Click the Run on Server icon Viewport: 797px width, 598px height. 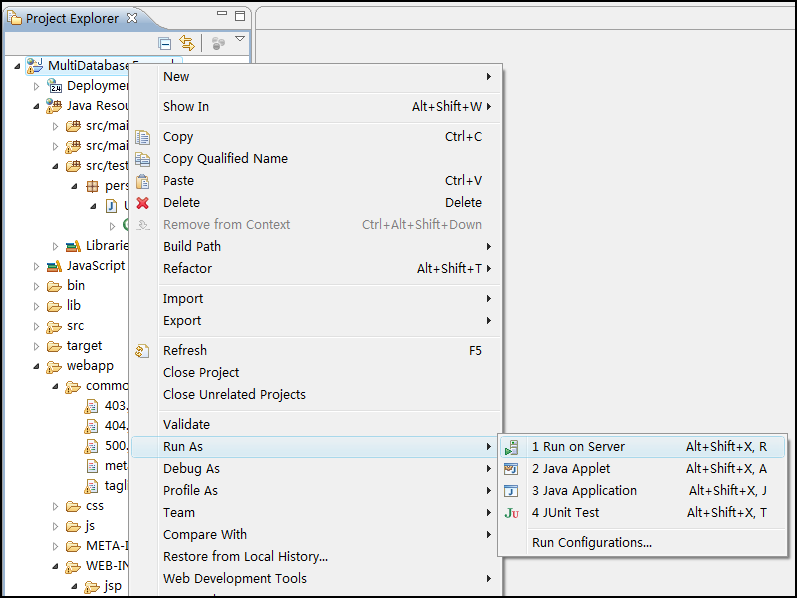click(x=511, y=447)
